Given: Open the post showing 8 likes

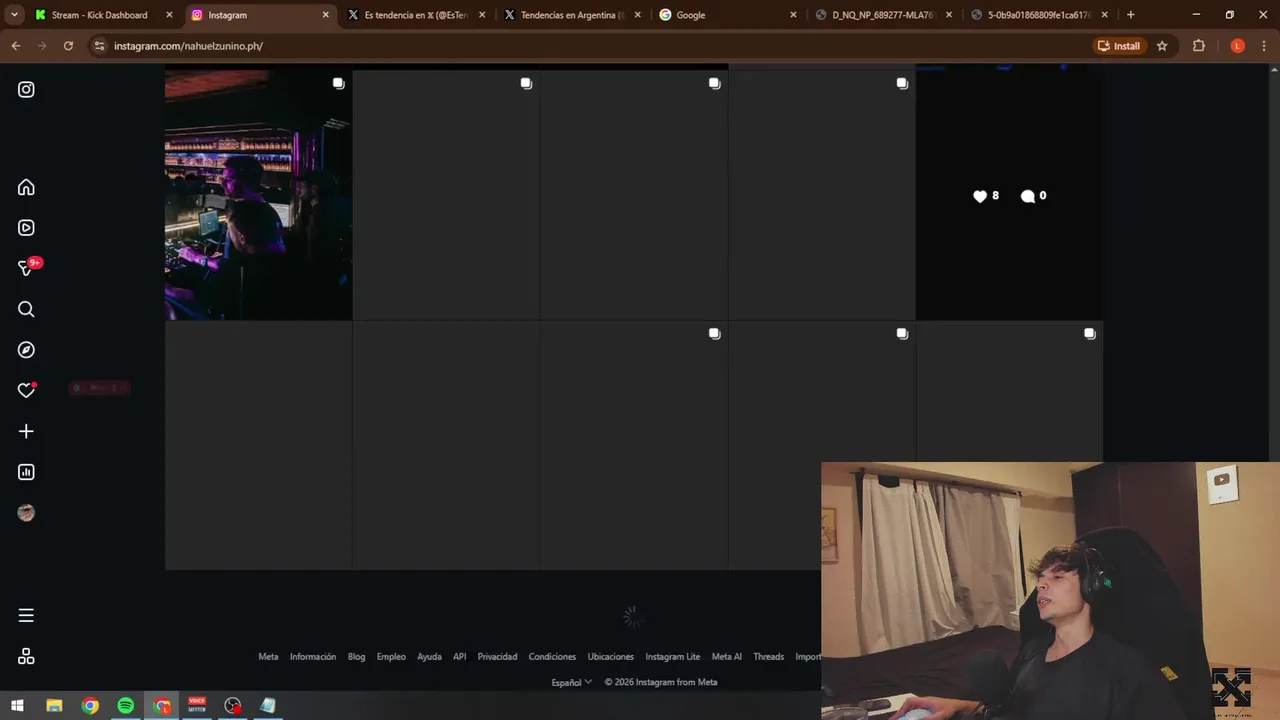Looking at the screenshot, I should 1010,195.
